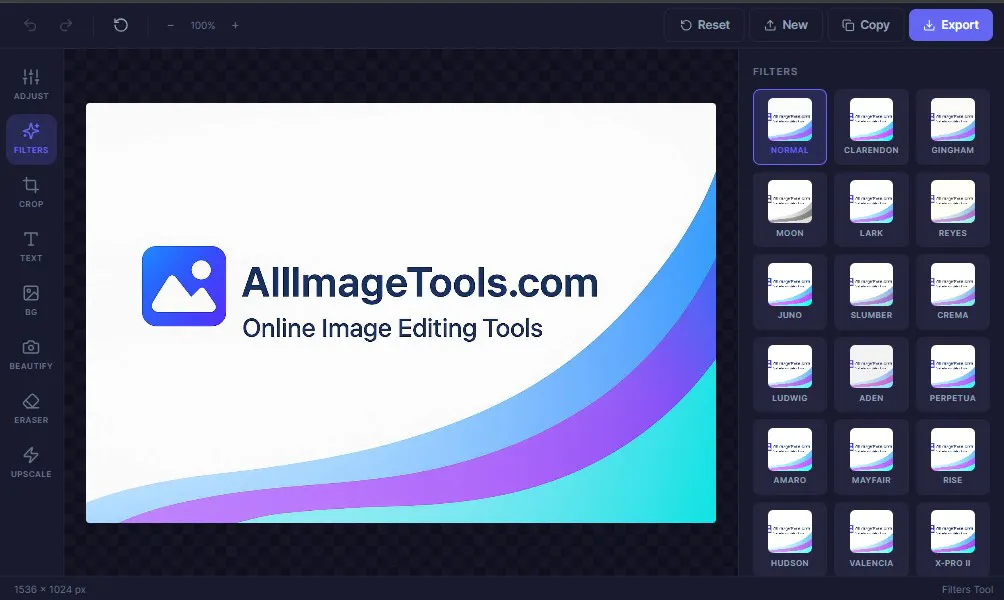Select the Filters tool in sidebar
Image resolution: width=1004 pixels, height=600 pixels.
(31, 139)
